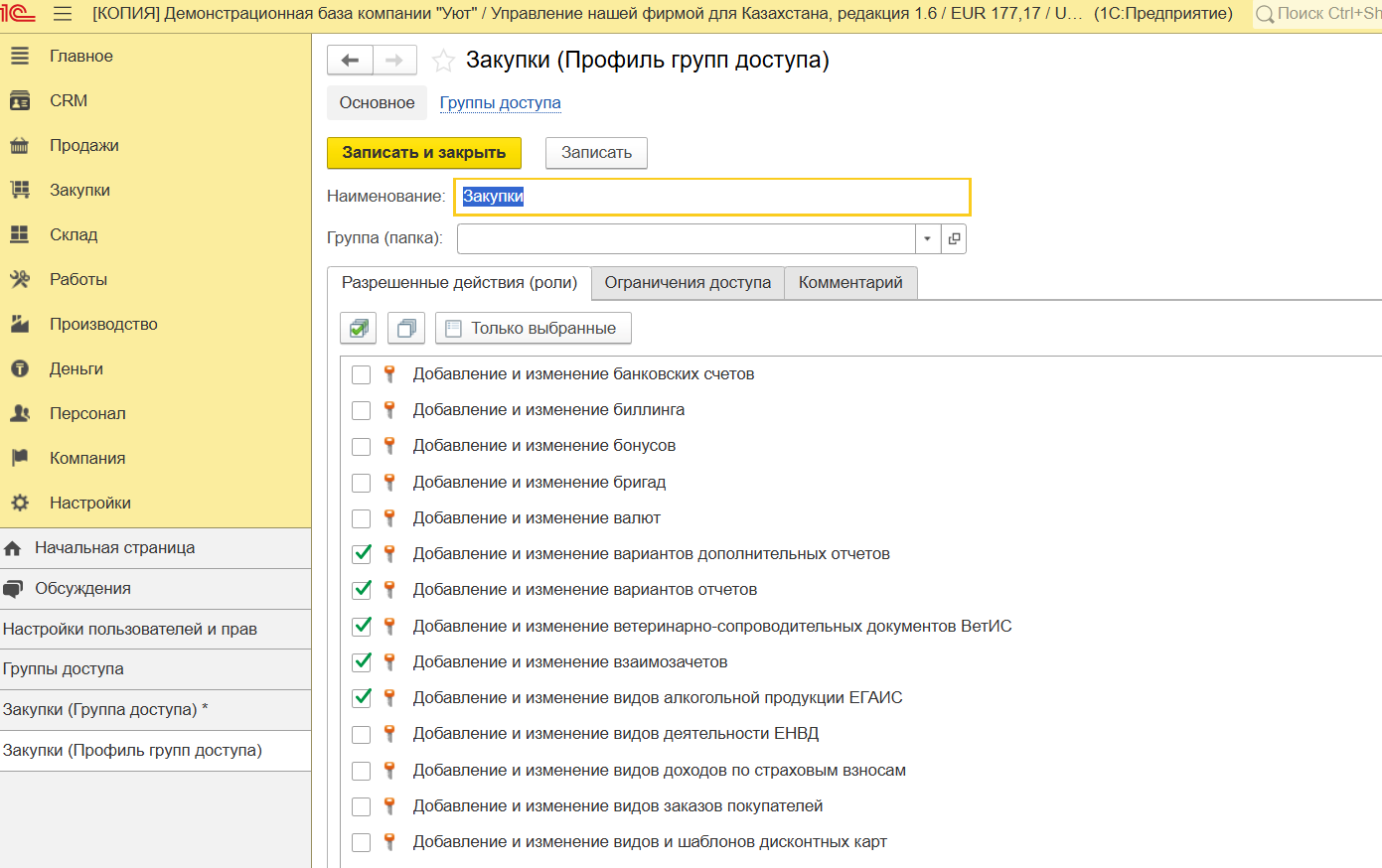Open the Закупки section in sidebar
Screen dimensions: 1382x868
pyautogui.click(x=79, y=190)
